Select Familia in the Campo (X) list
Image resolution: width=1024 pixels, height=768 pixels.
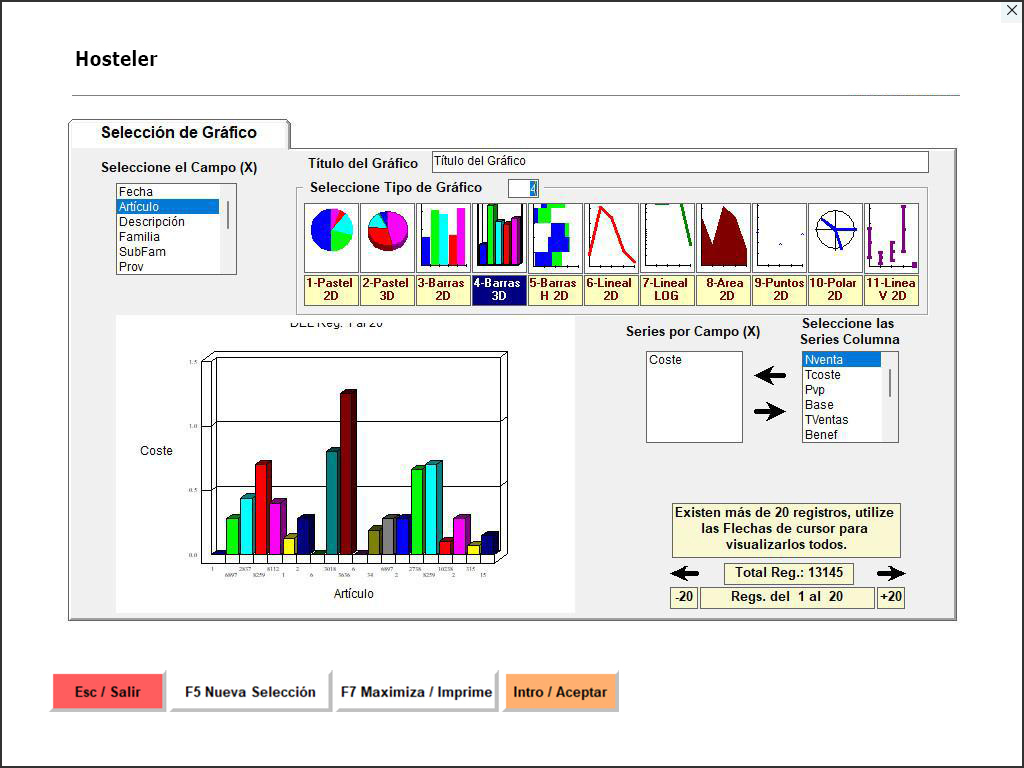(139, 237)
